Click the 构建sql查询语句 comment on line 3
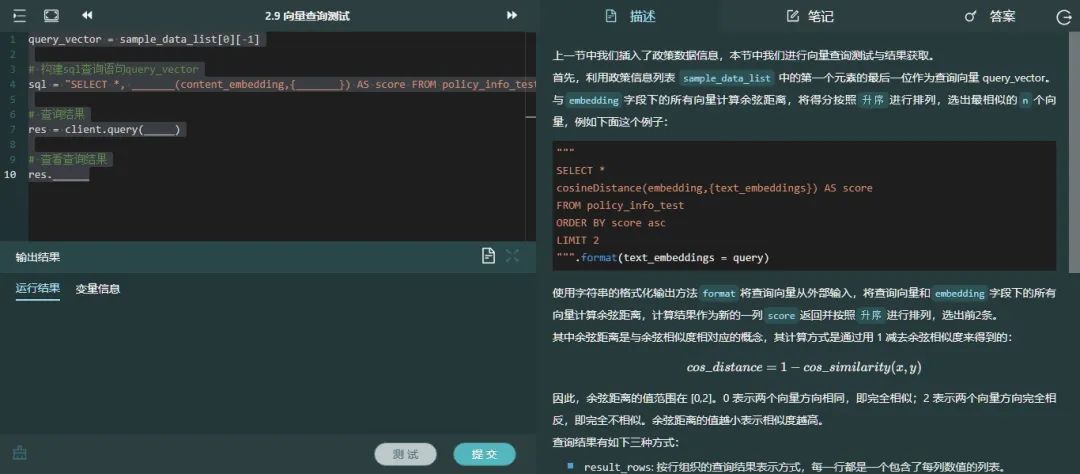The width and height of the screenshot is (1080, 474). [x=114, y=69]
